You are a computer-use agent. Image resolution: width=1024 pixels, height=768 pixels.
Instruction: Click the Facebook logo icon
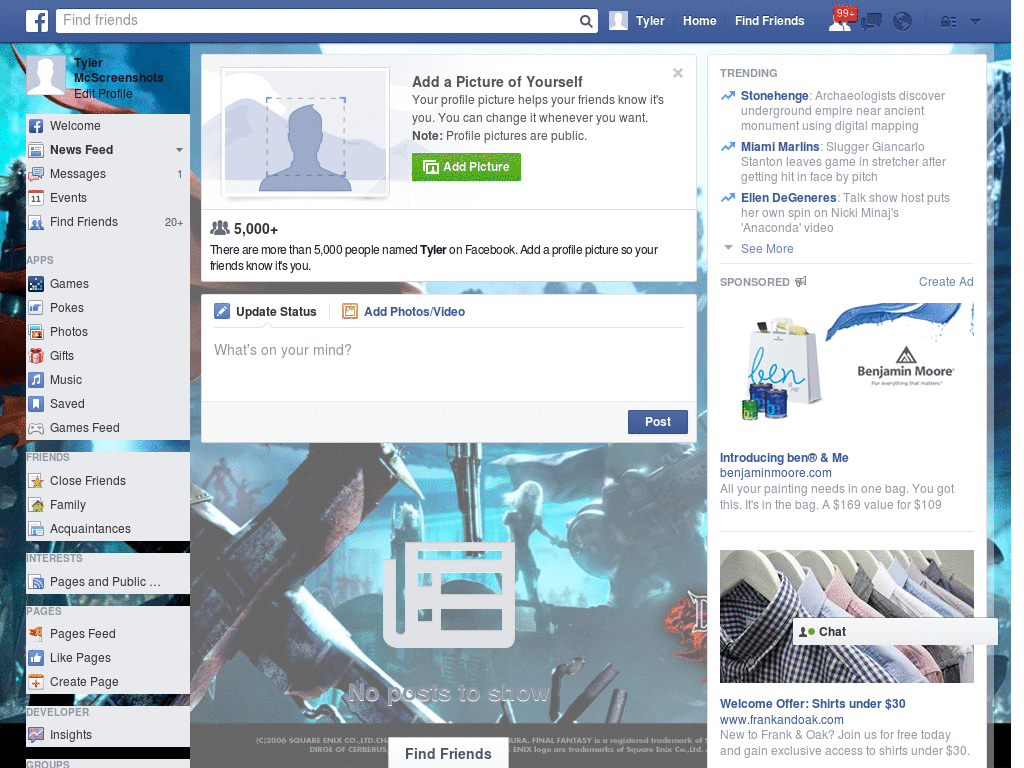point(37,21)
